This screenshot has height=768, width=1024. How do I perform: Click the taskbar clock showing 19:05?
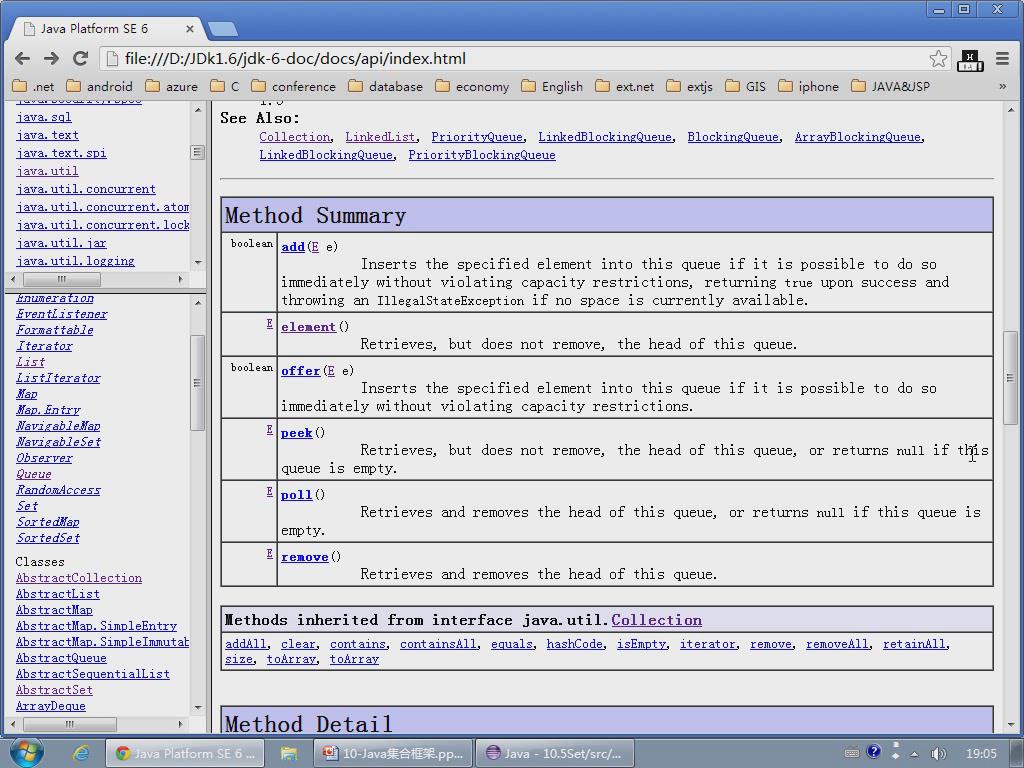(981, 754)
